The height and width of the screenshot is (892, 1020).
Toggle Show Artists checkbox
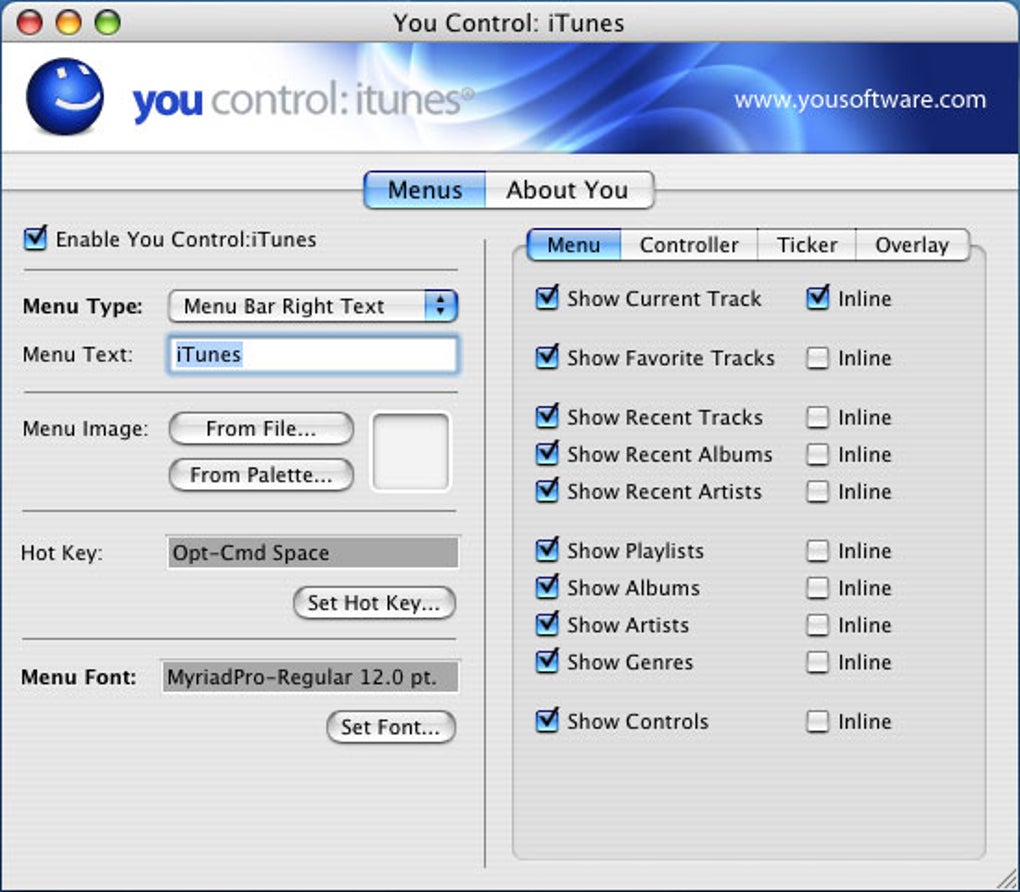point(547,624)
